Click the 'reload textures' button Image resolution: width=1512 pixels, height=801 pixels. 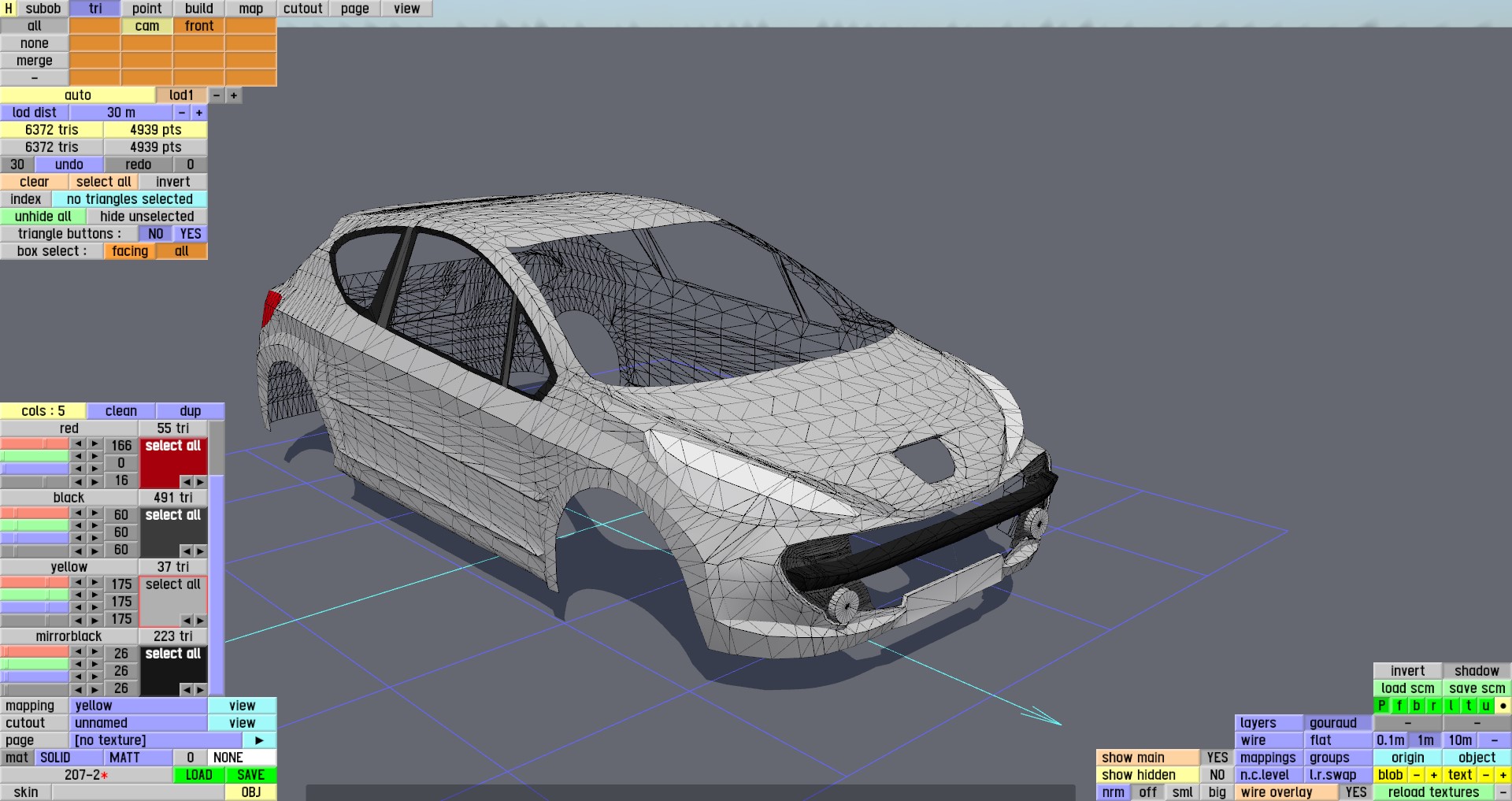tap(1433, 792)
